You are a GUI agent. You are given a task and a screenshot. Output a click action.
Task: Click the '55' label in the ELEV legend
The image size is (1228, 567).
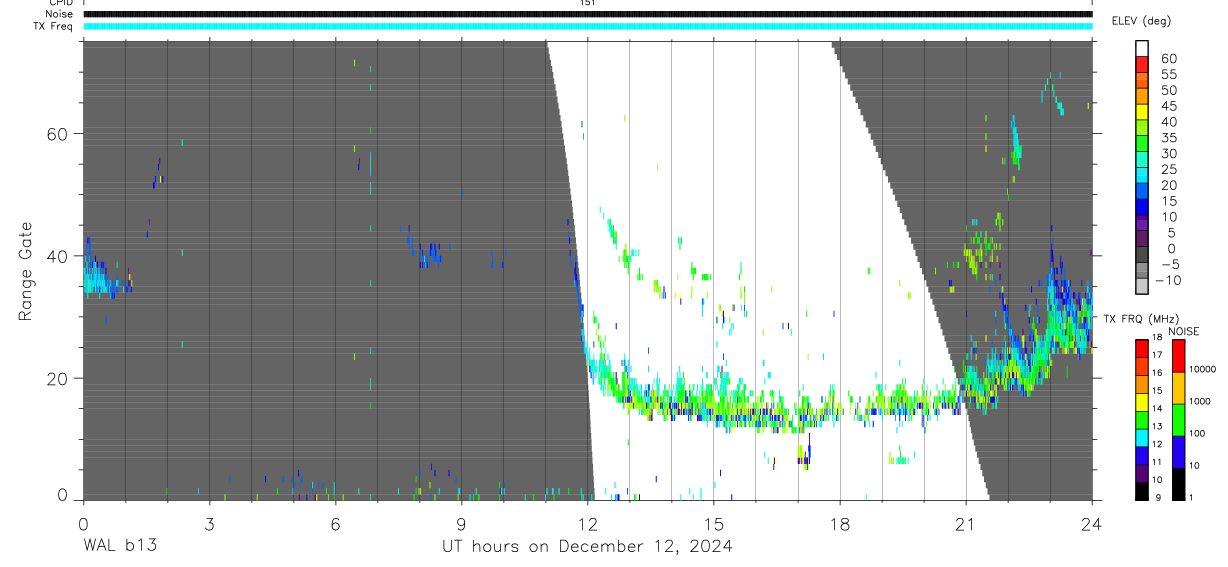[x=1169, y=75]
